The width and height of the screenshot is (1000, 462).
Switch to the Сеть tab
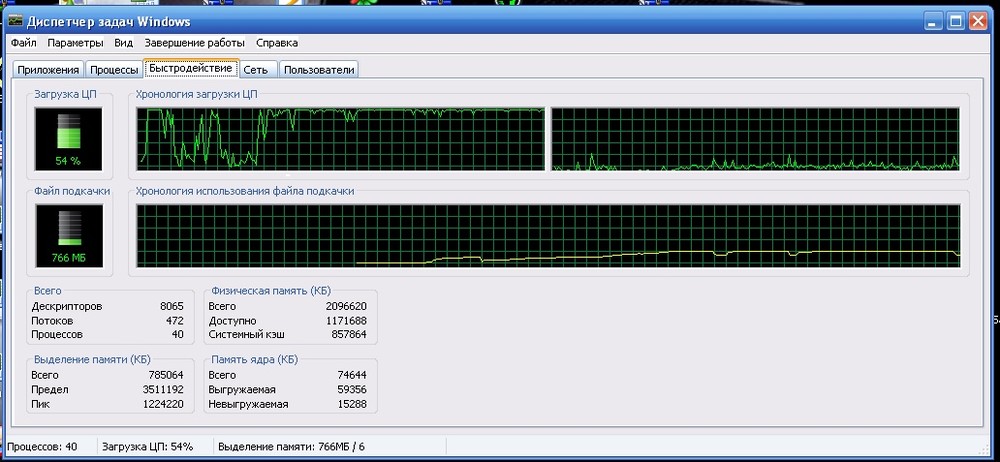[256, 70]
